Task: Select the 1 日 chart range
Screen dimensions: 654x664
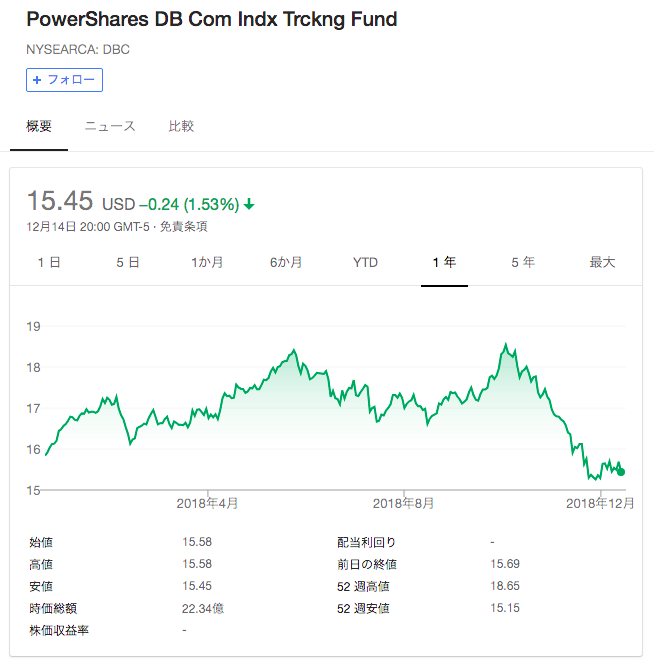Action: [49, 263]
